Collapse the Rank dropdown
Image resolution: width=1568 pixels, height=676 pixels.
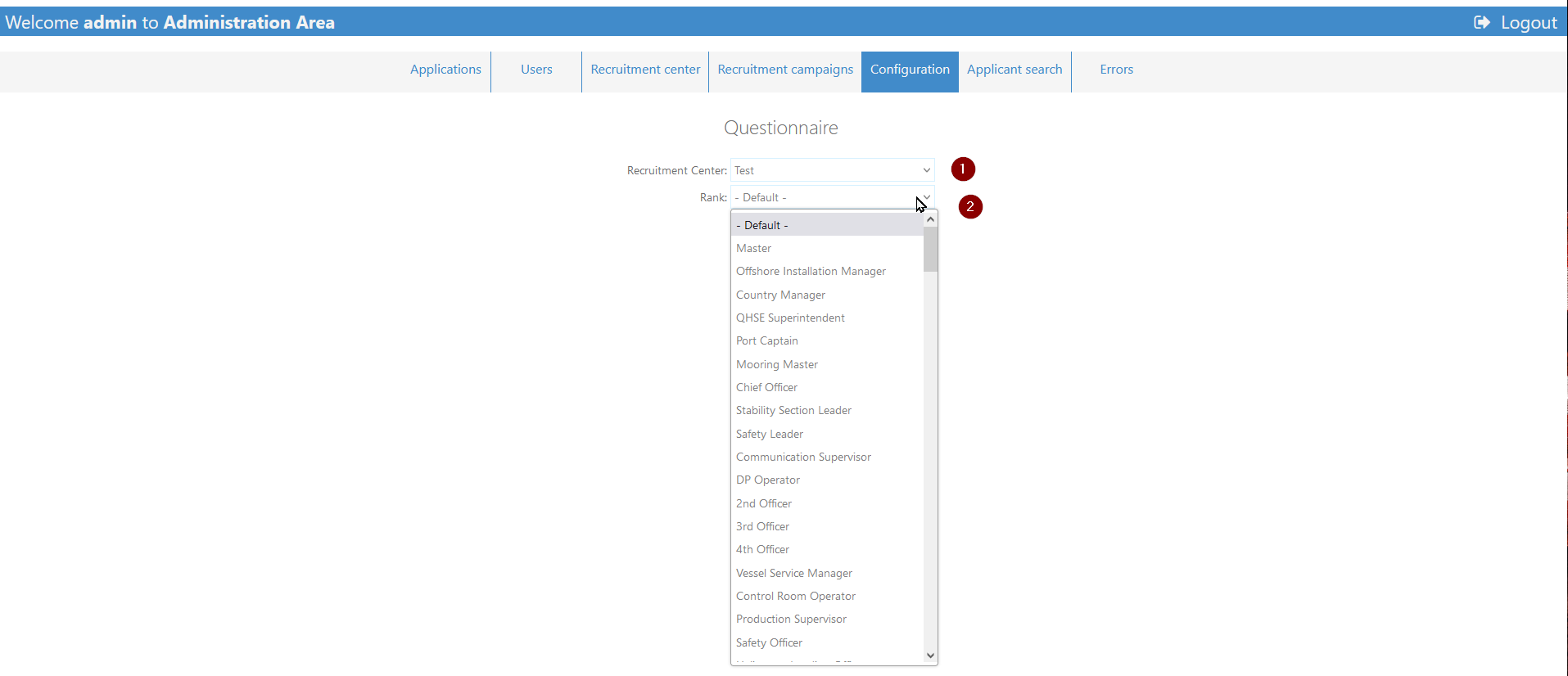tap(832, 197)
